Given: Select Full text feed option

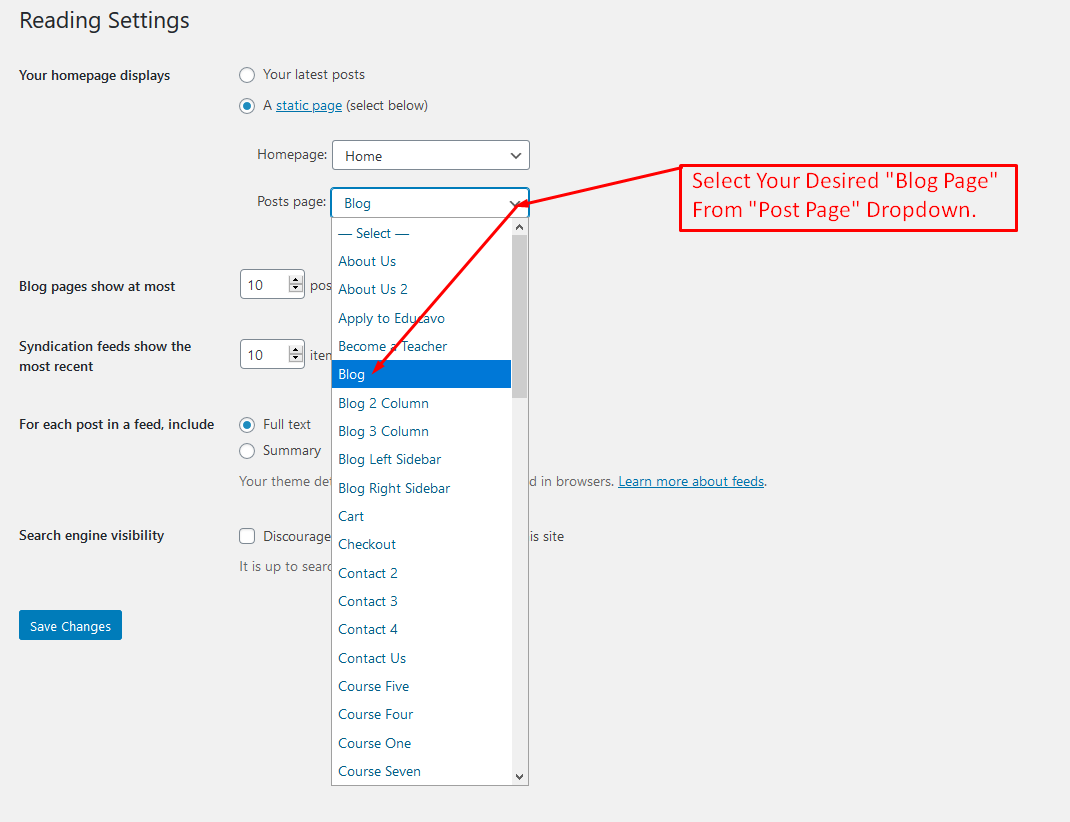Looking at the screenshot, I should coord(247,425).
